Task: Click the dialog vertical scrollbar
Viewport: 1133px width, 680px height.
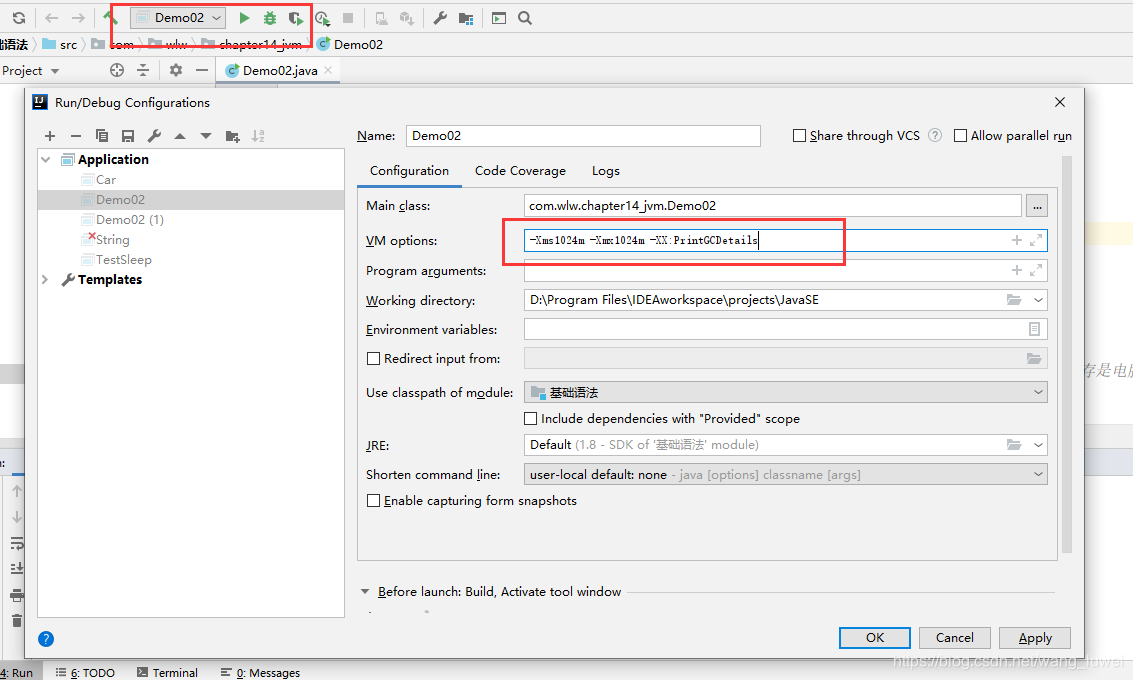Action: pos(1067,354)
